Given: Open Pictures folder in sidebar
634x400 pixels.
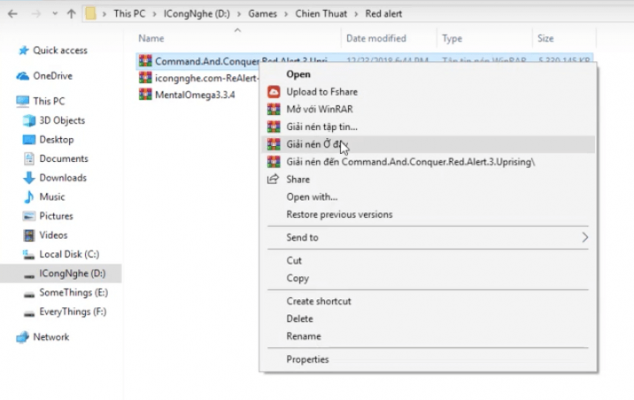Looking at the screenshot, I should pos(56,216).
